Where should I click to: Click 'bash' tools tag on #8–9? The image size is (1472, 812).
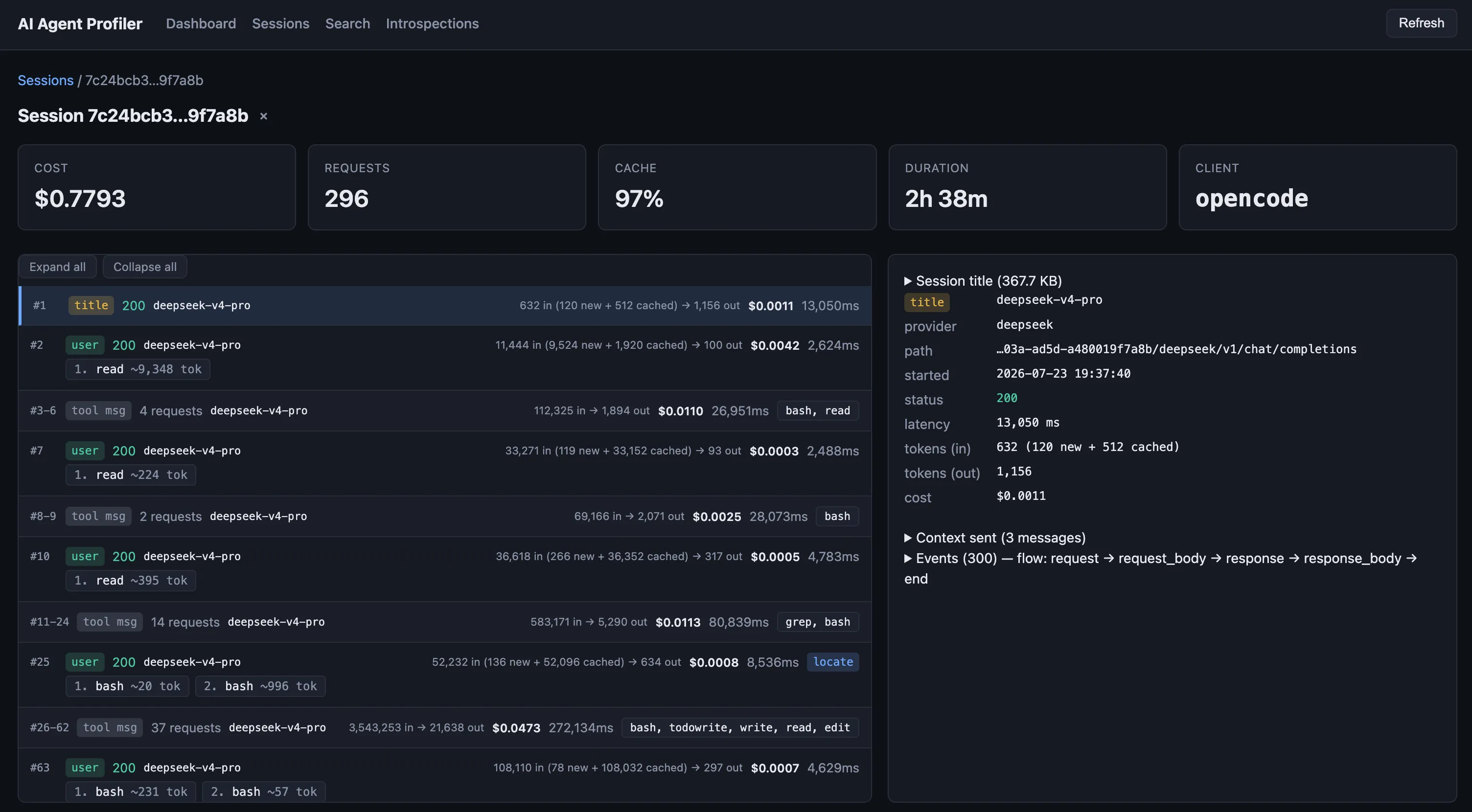[x=837, y=516]
